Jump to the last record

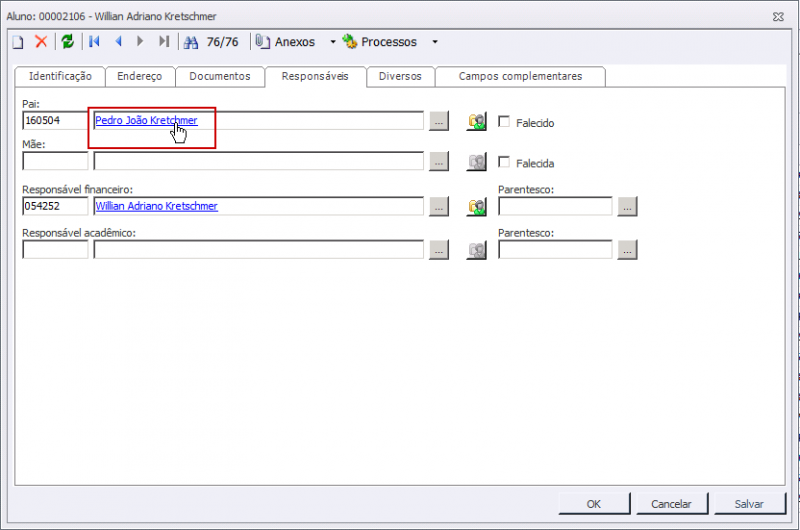[x=164, y=42]
